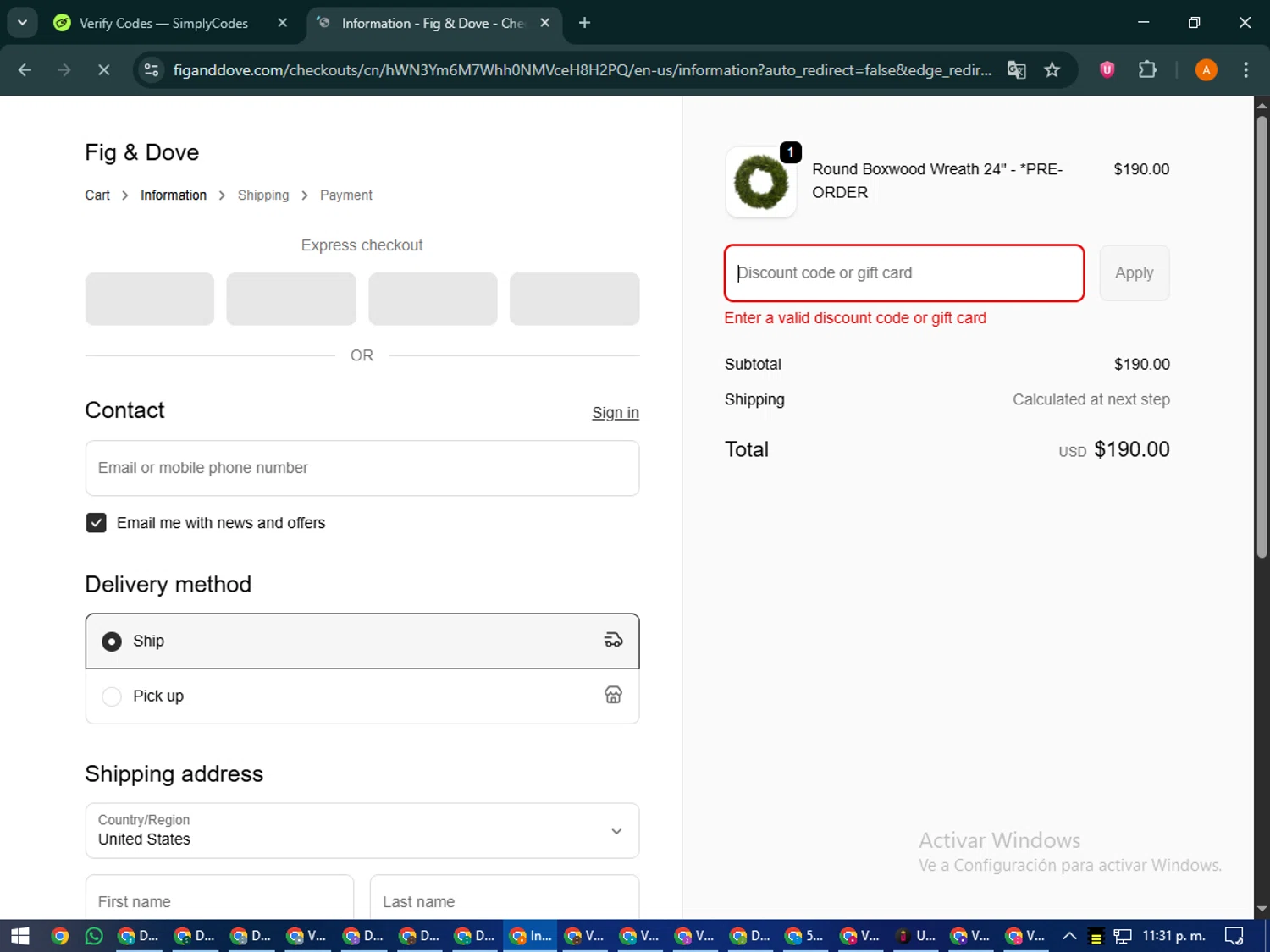1270x952 pixels.
Task: Click the Fig & Dove store title
Action: click(x=142, y=152)
